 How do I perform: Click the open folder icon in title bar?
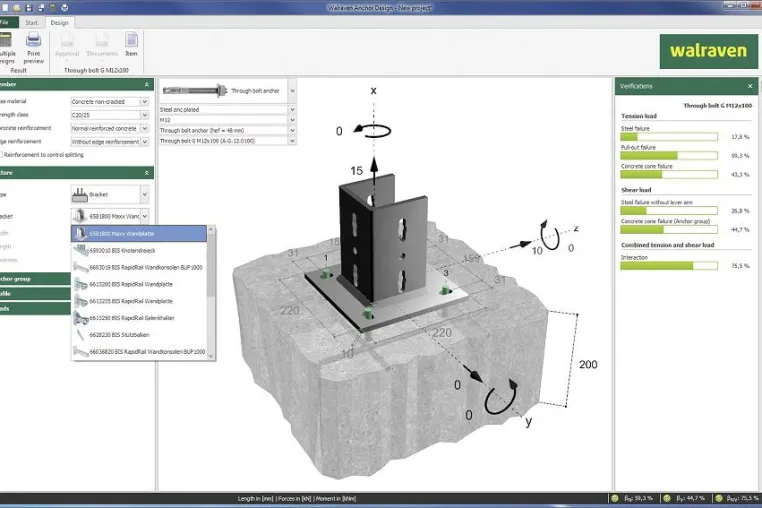[x=17, y=8]
